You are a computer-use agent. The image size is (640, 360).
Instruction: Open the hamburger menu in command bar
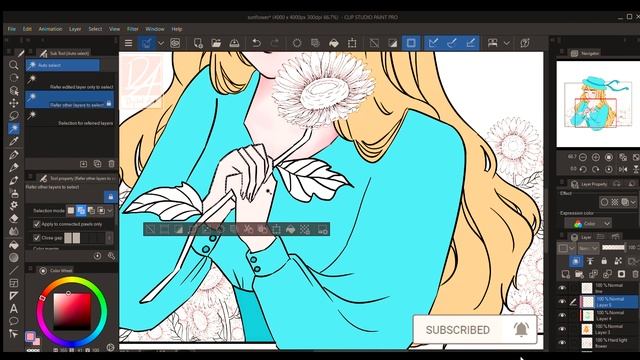point(128,43)
